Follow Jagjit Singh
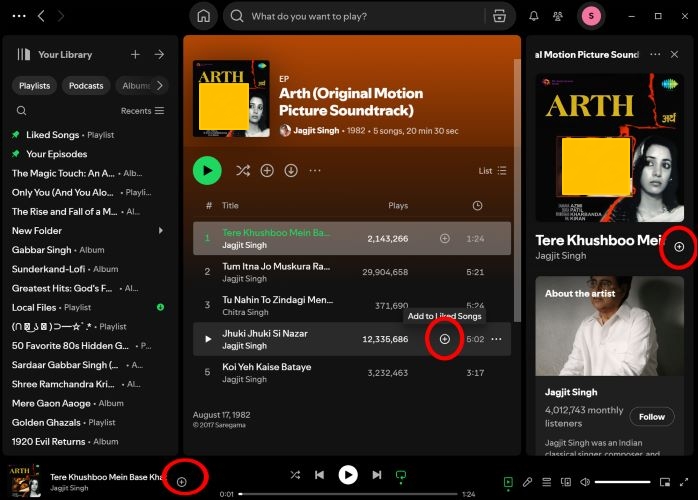The image size is (698, 500). [x=652, y=417]
